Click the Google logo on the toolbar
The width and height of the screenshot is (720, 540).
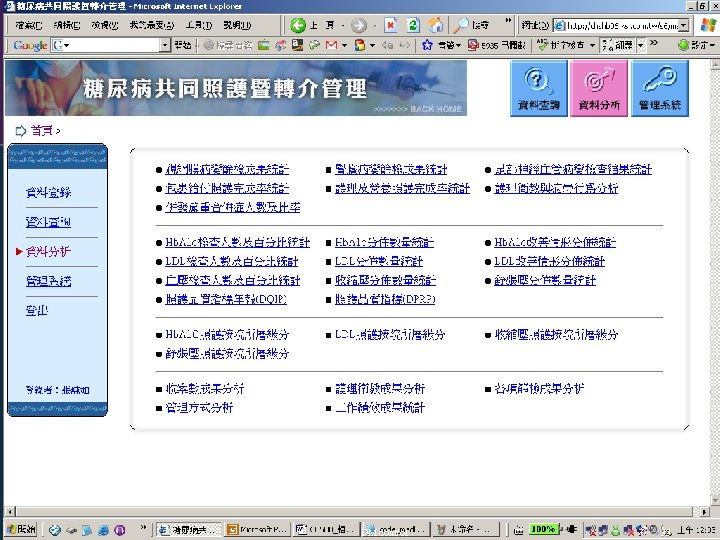[30, 45]
